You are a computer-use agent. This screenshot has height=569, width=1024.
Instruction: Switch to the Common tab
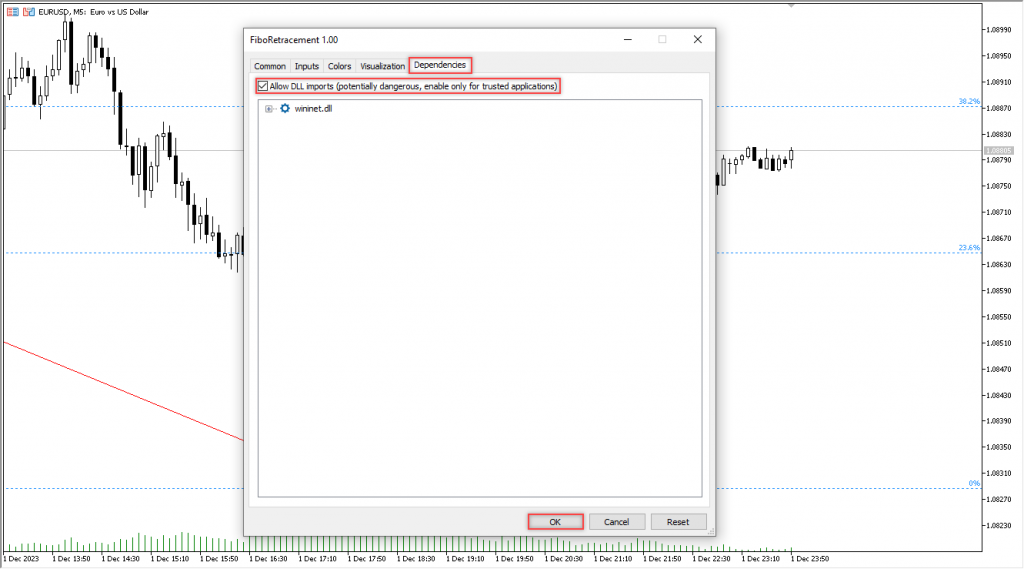pos(270,66)
